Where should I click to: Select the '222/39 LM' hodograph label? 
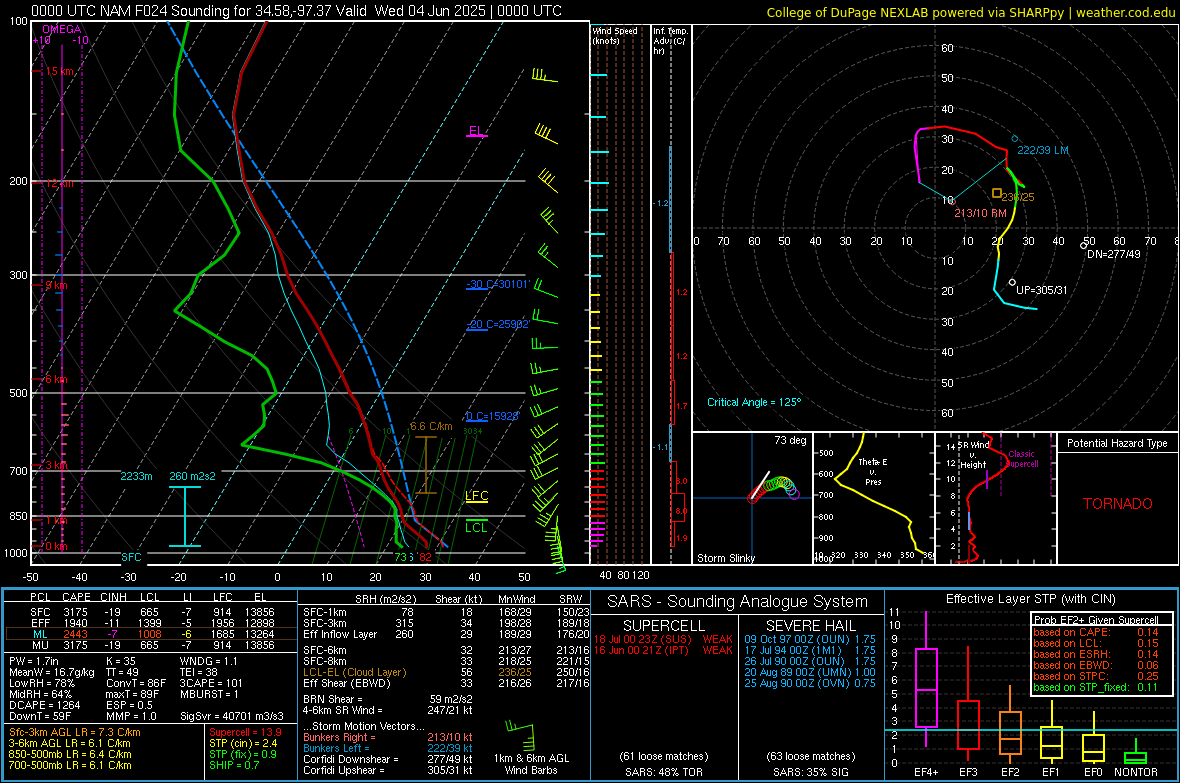tap(1042, 151)
